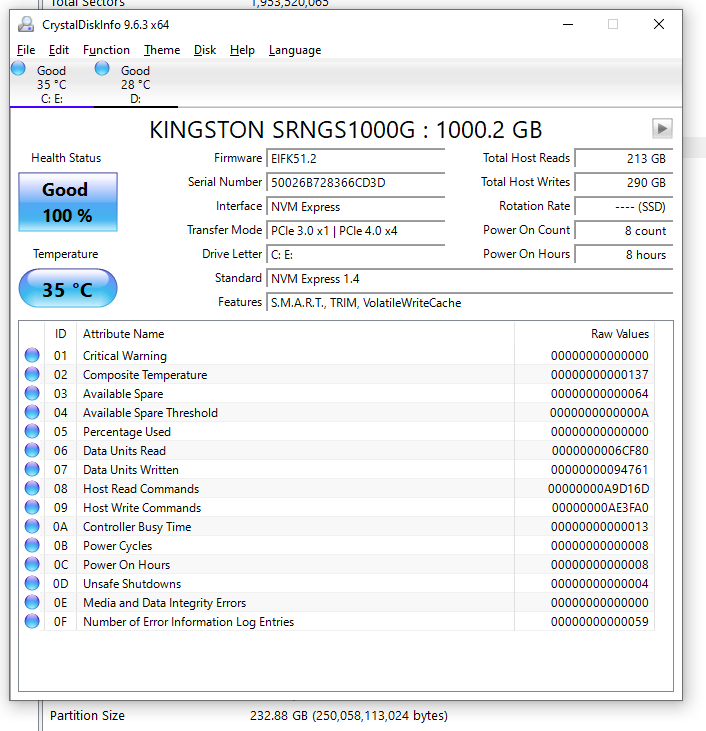706x731 pixels.
Task: Click the status icon for Number of Error Information Log Entries
Action: pyautogui.click(x=32, y=621)
